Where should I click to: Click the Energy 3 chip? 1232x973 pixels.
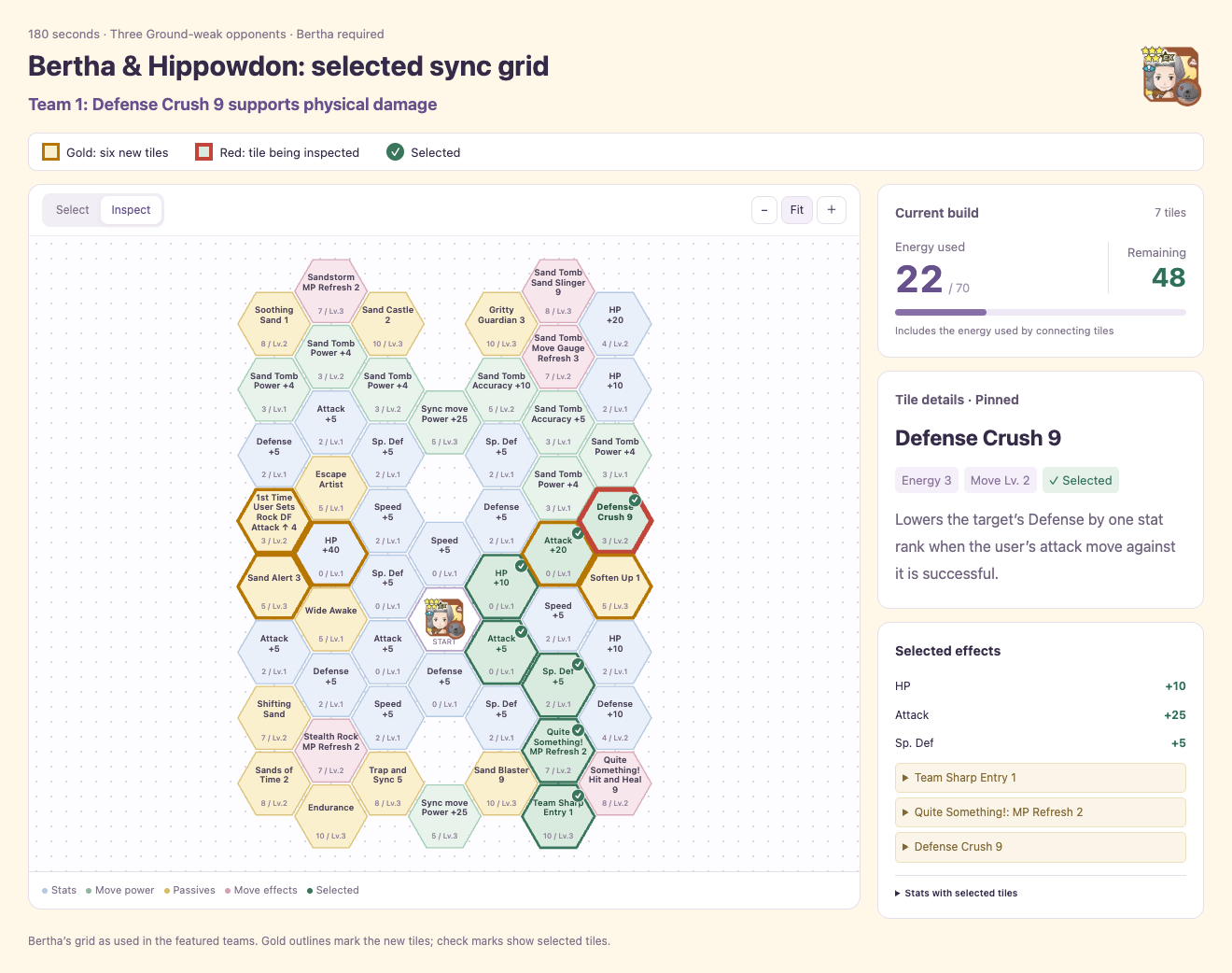(x=927, y=481)
